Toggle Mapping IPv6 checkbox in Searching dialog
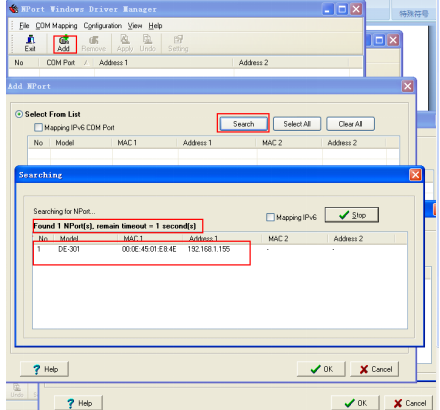440x410 pixels. 270,217
